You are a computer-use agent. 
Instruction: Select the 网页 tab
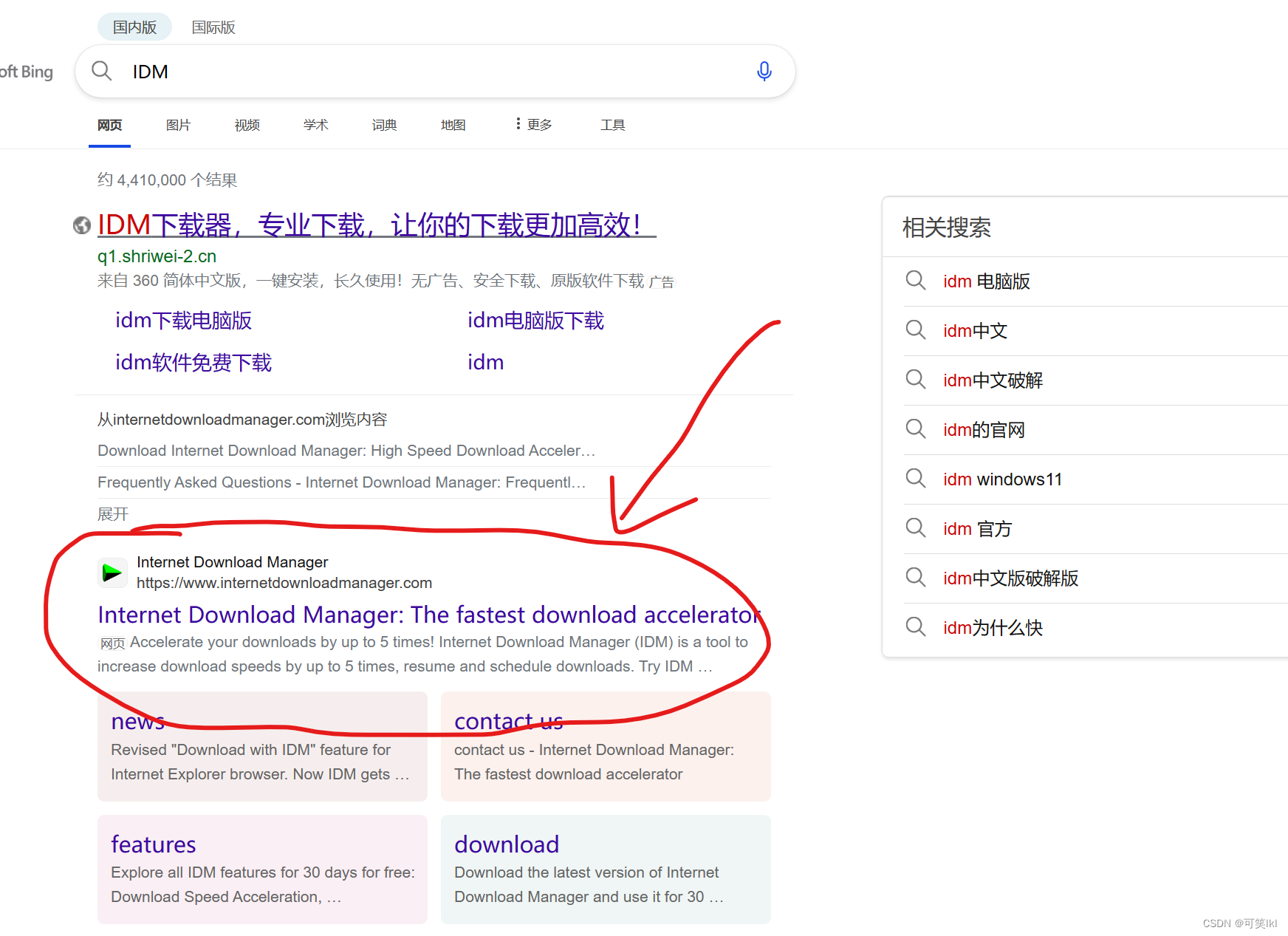[109, 125]
